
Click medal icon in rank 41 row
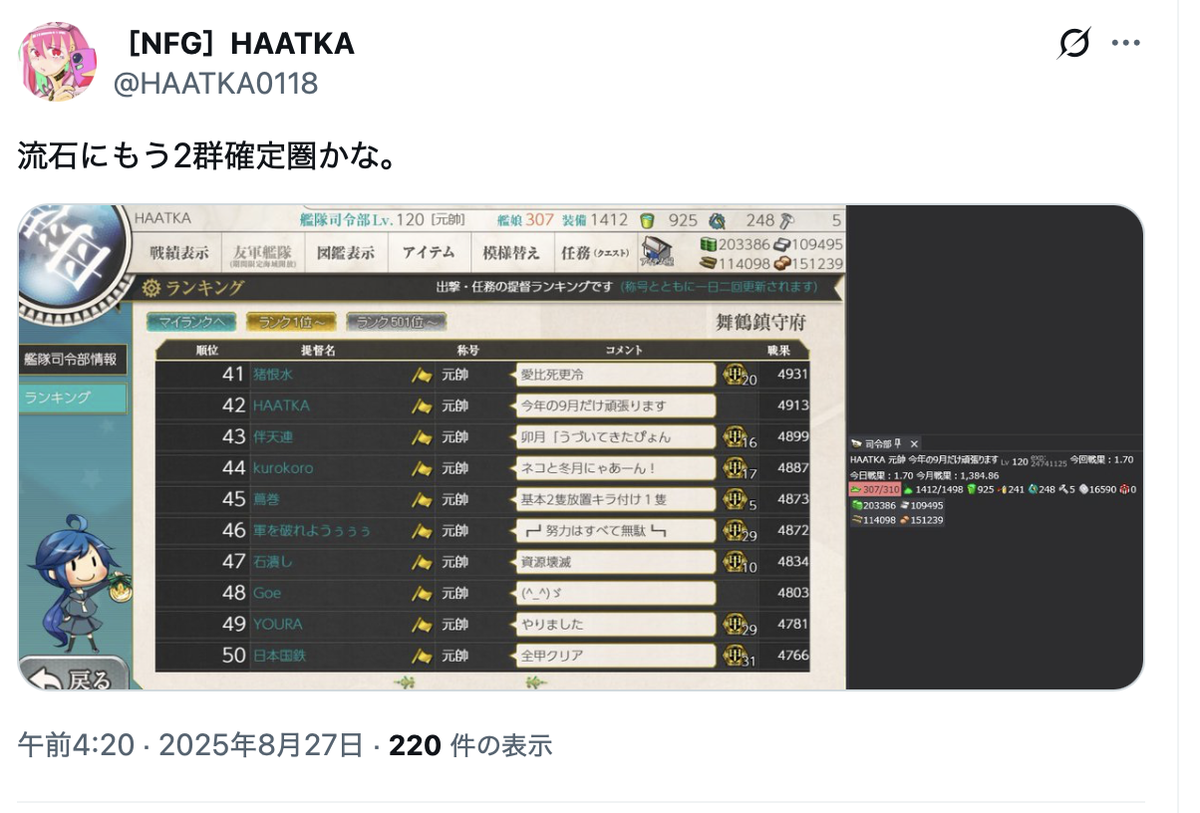pyautogui.click(x=735, y=375)
